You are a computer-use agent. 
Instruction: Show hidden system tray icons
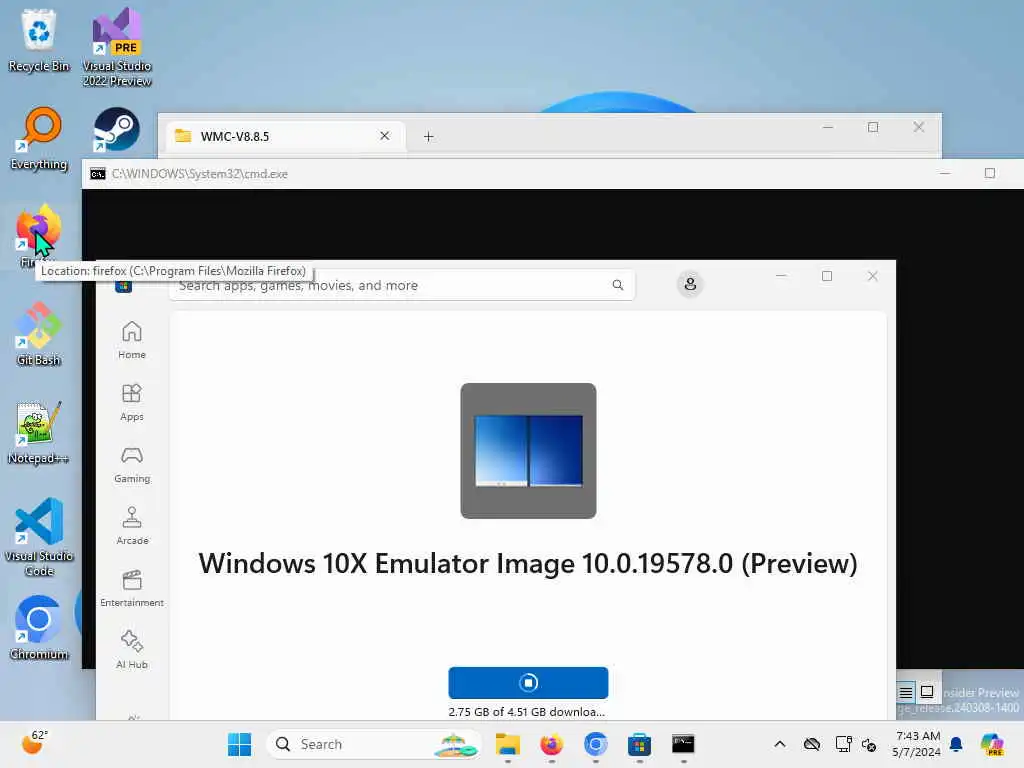pos(780,744)
